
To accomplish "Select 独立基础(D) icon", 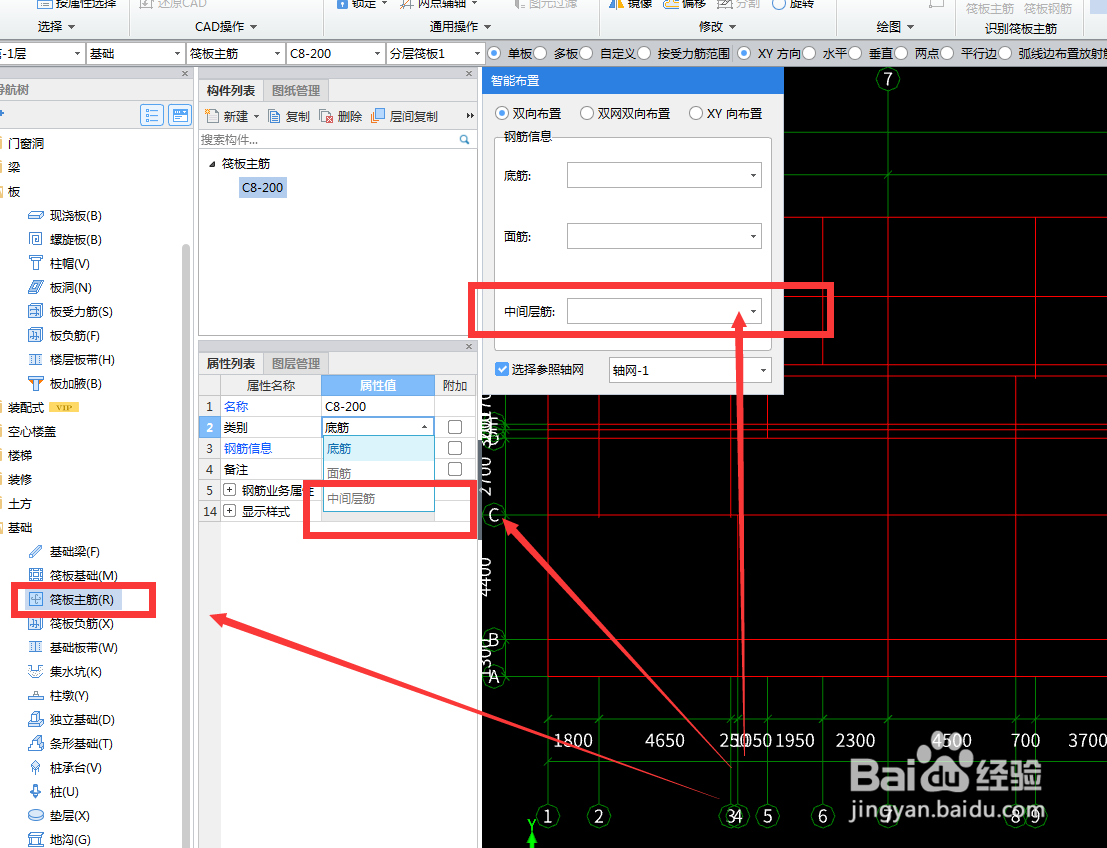I will 35,719.
